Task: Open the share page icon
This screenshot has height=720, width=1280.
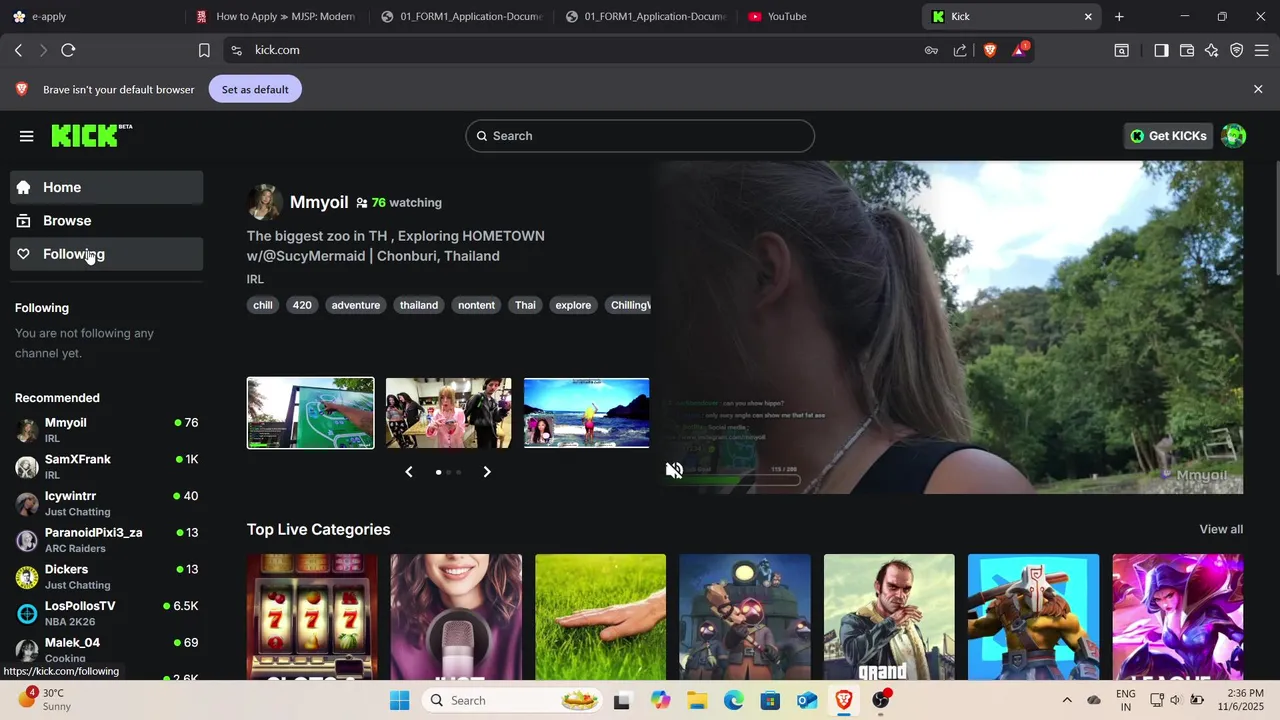Action: (960, 50)
